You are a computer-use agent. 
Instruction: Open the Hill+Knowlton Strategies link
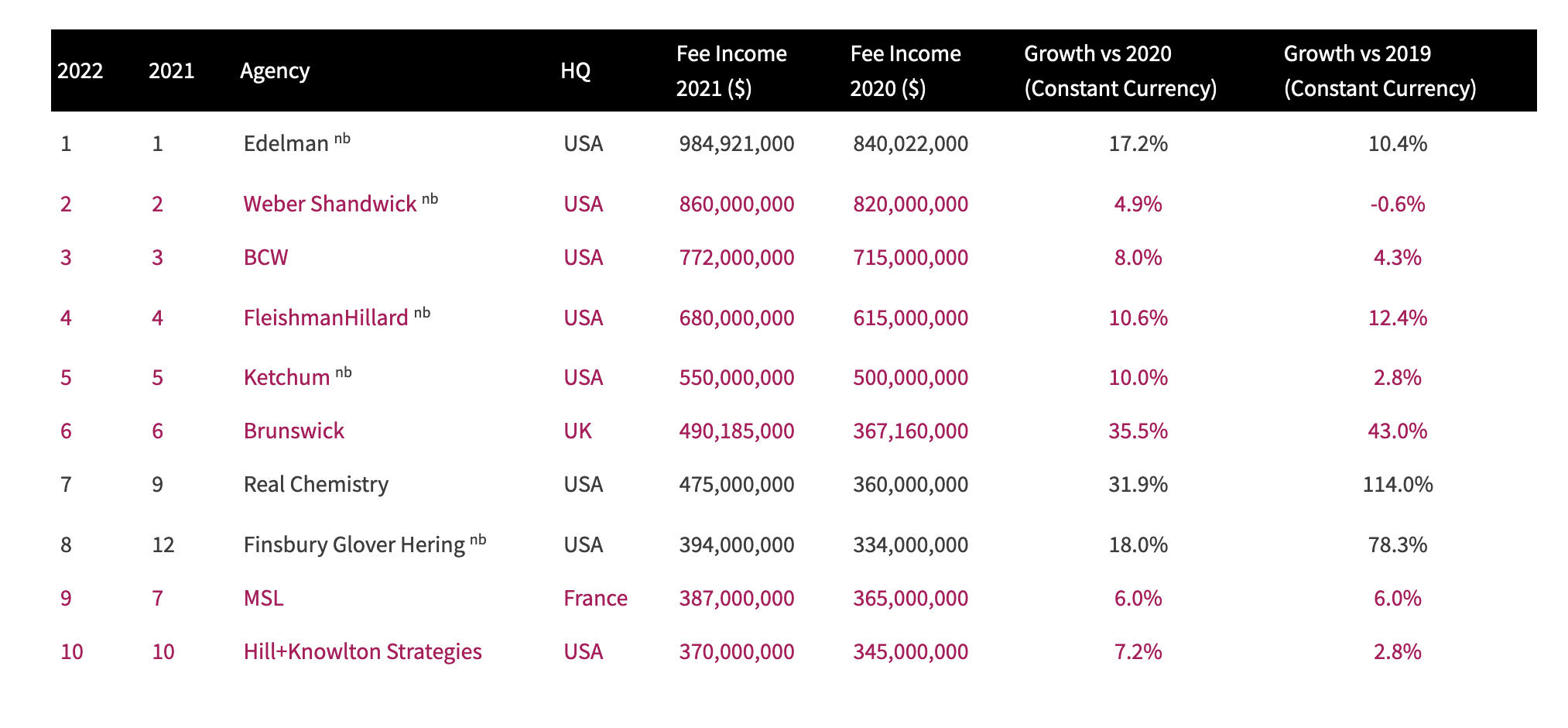pyautogui.click(x=362, y=652)
